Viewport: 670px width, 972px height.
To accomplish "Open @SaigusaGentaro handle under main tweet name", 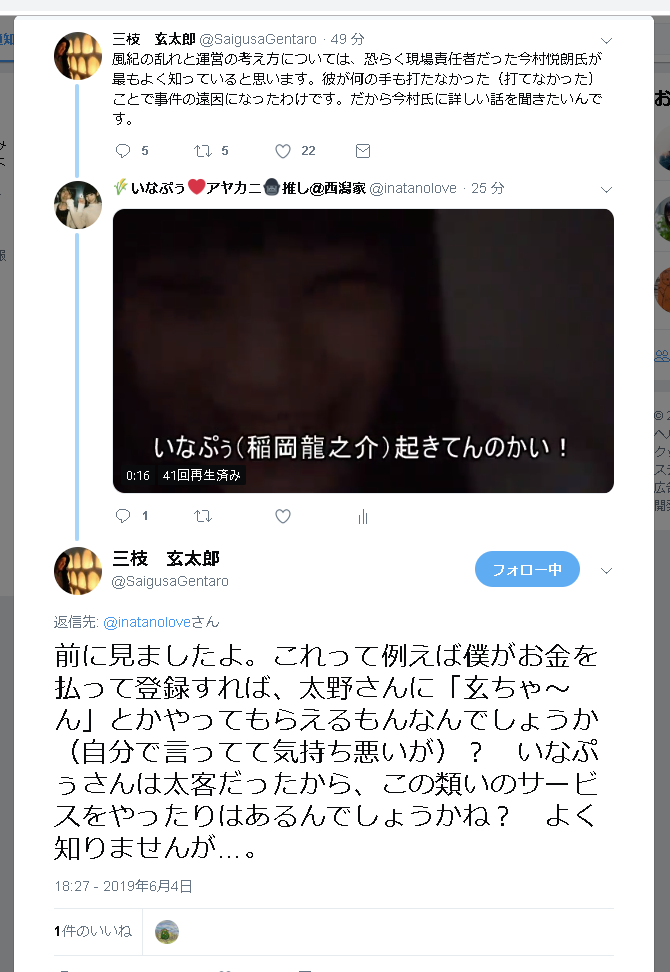I will 170,581.
